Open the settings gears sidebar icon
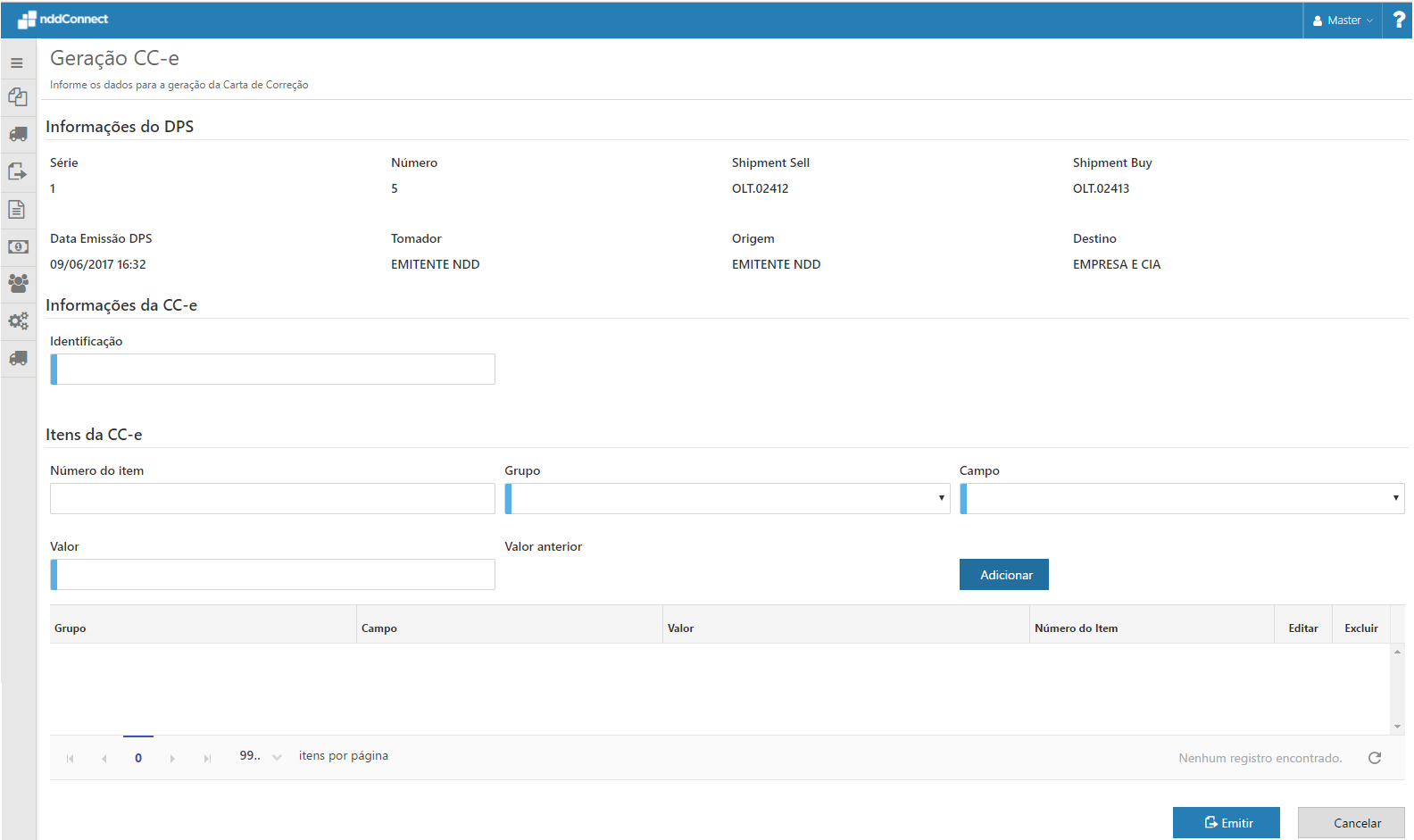1414x840 pixels. coord(17,320)
